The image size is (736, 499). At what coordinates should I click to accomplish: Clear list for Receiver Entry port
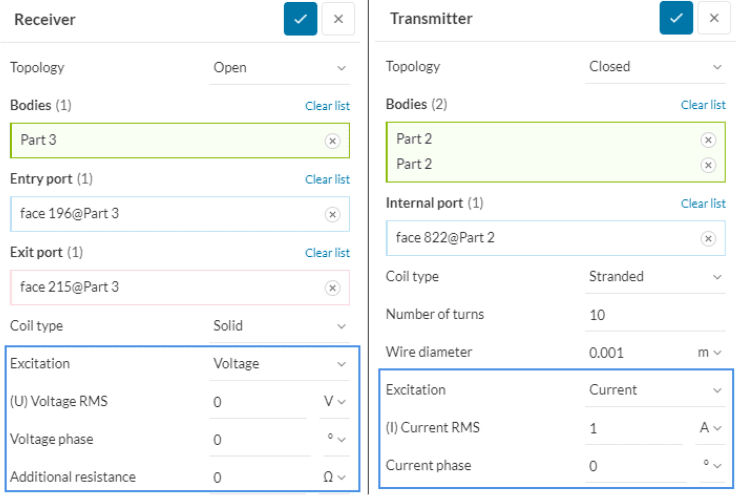coord(327,180)
